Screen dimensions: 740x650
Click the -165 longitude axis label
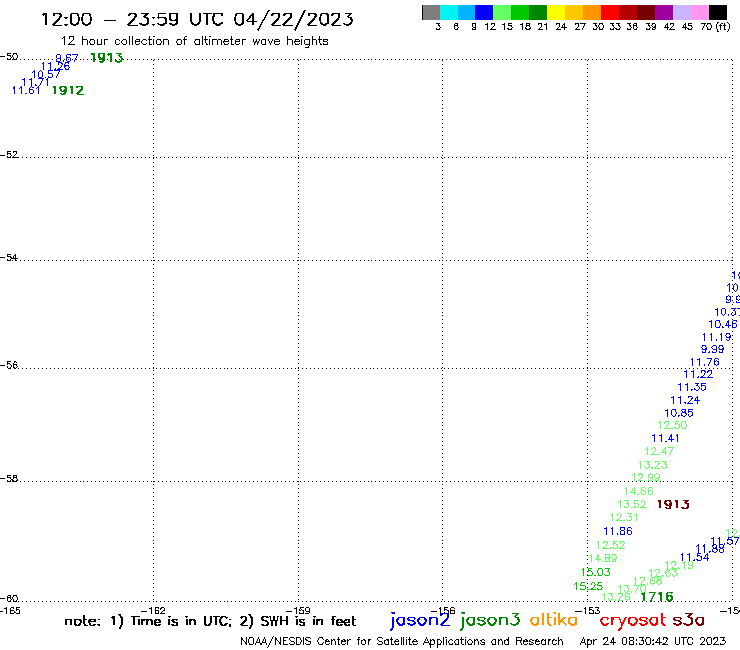[10, 611]
